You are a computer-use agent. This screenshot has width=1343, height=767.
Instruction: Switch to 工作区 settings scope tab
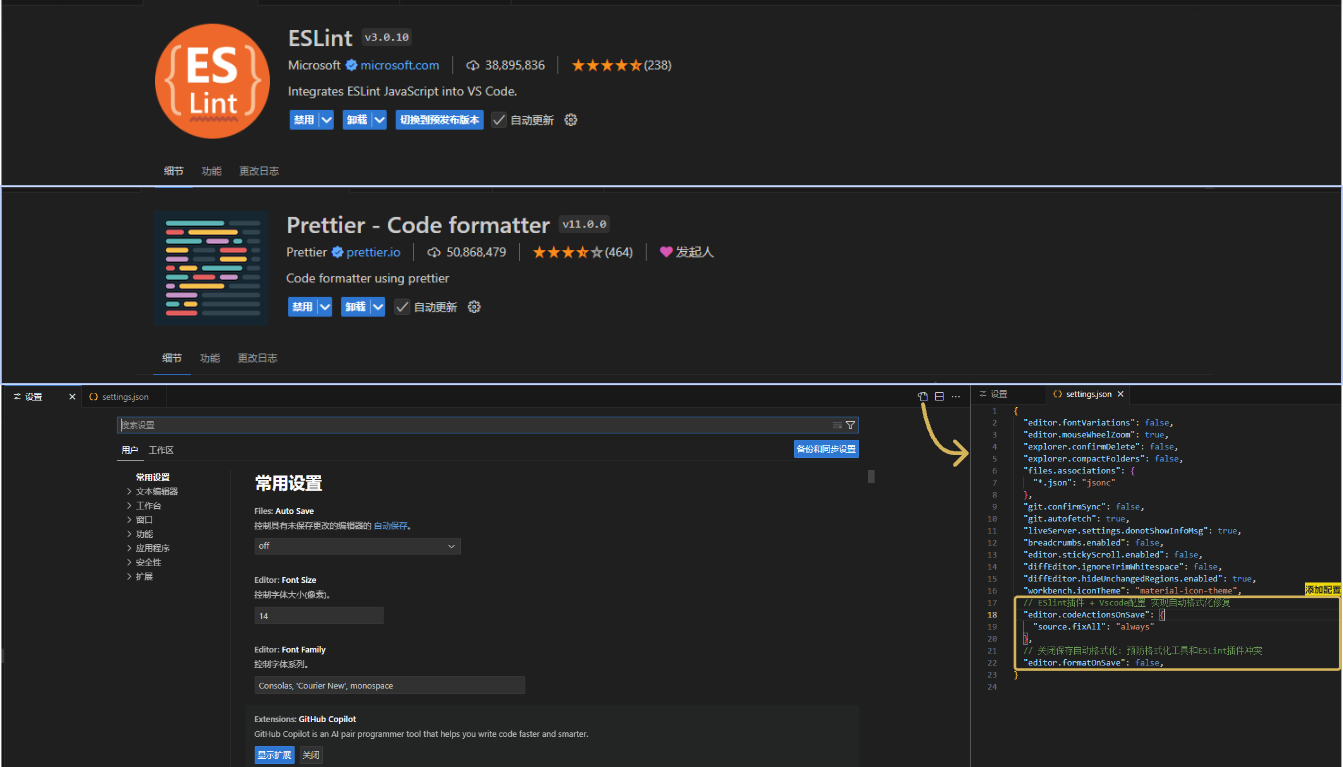pos(161,450)
